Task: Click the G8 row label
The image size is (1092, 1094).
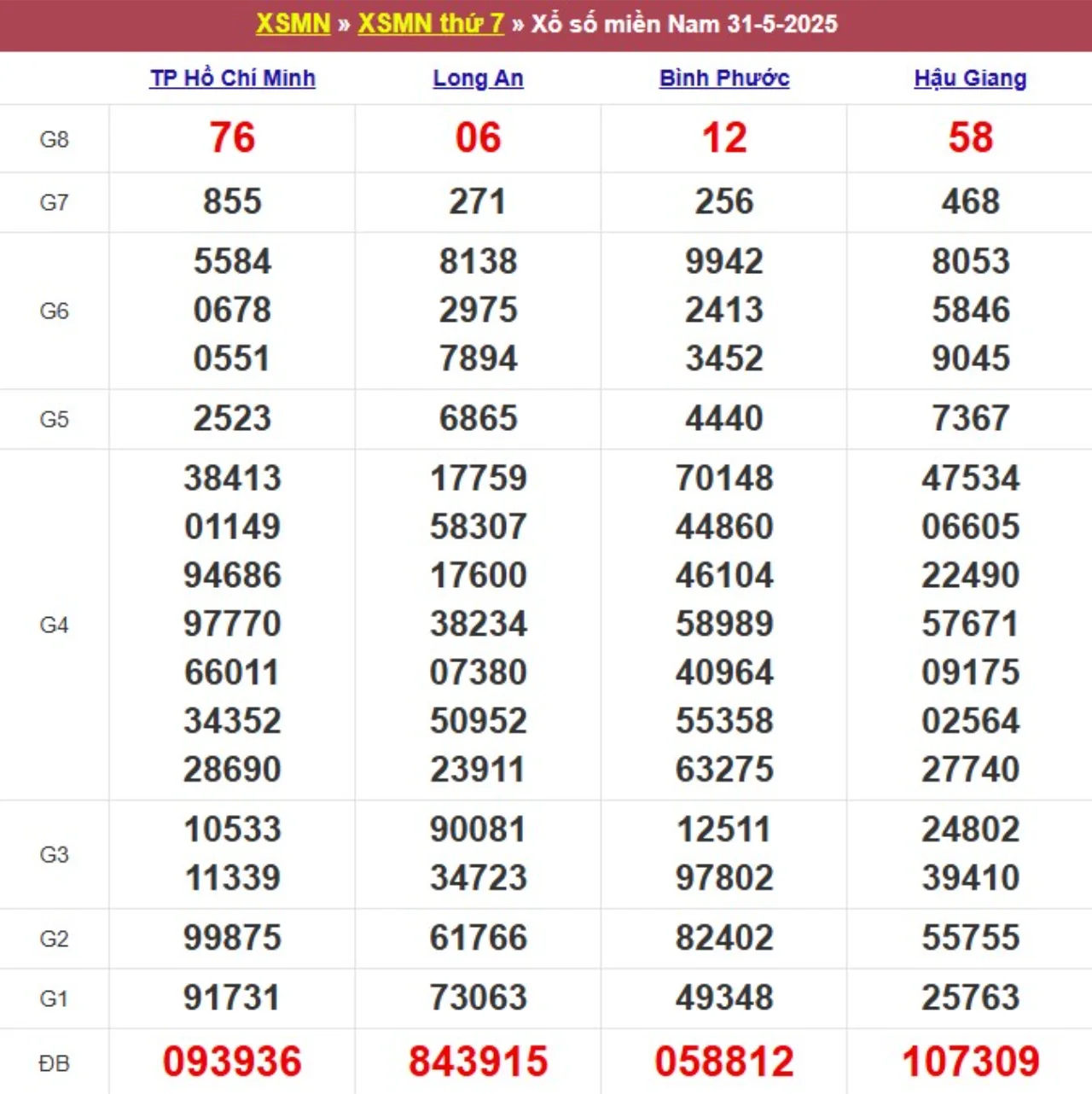Action: click(54, 139)
